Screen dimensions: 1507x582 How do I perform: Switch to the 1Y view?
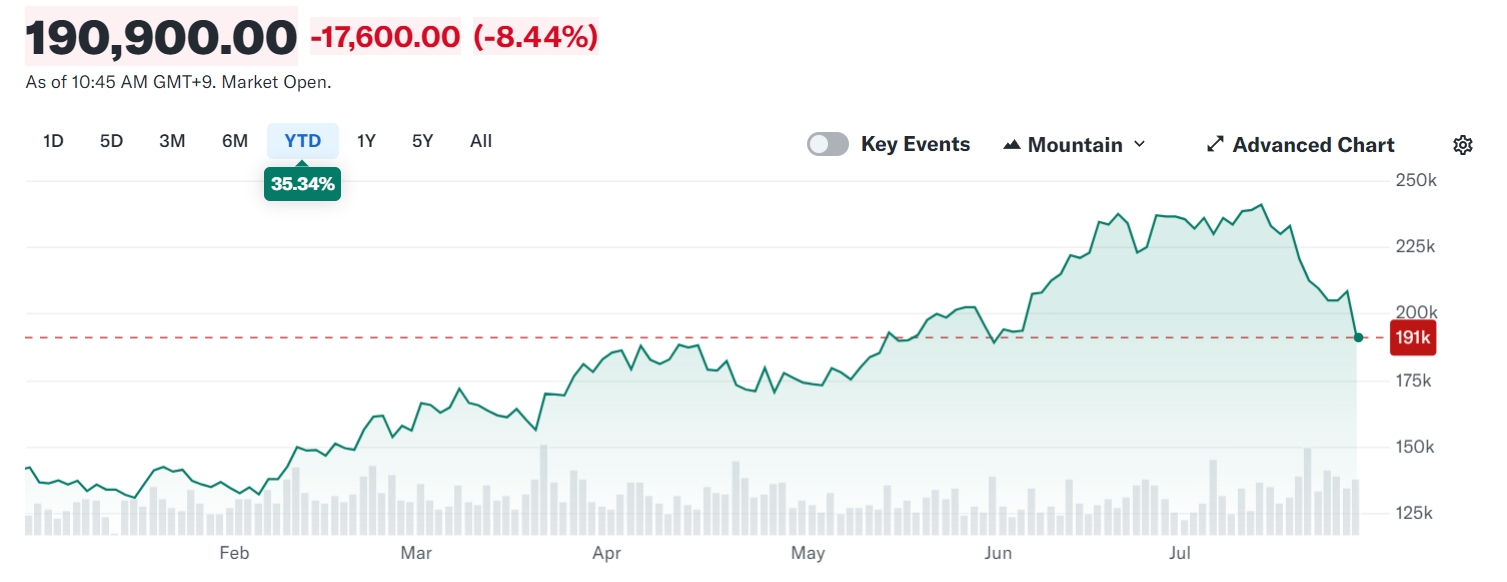tap(365, 141)
